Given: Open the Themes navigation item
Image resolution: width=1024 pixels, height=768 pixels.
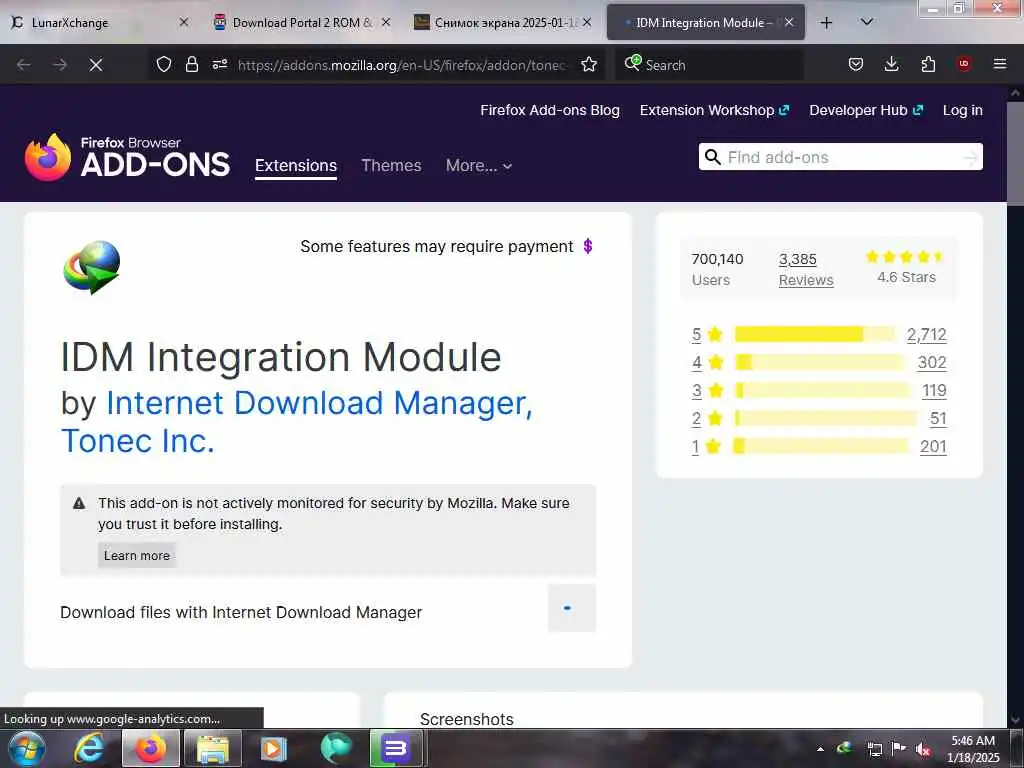Looking at the screenshot, I should coord(391,165).
